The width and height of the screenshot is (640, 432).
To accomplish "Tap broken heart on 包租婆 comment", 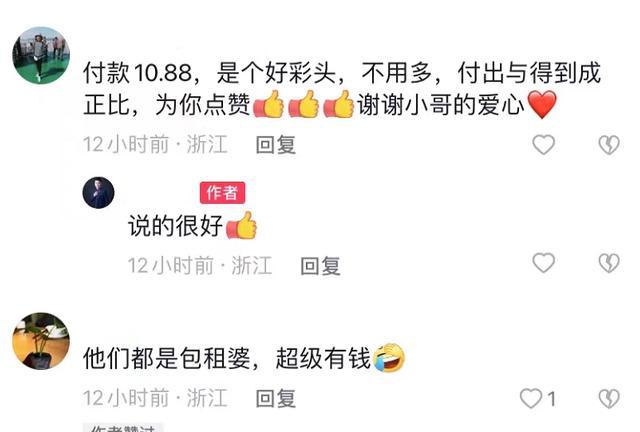I will pyautogui.click(x=609, y=399).
